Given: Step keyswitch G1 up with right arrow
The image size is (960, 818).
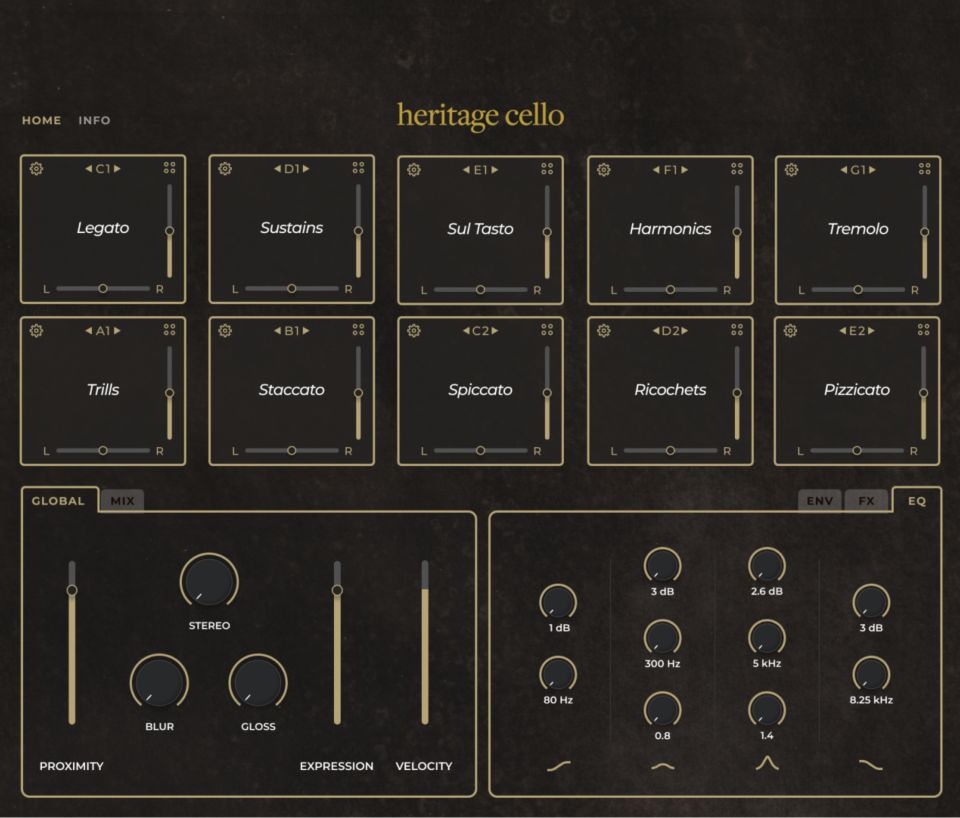Looking at the screenshot, I should (872, 170).
